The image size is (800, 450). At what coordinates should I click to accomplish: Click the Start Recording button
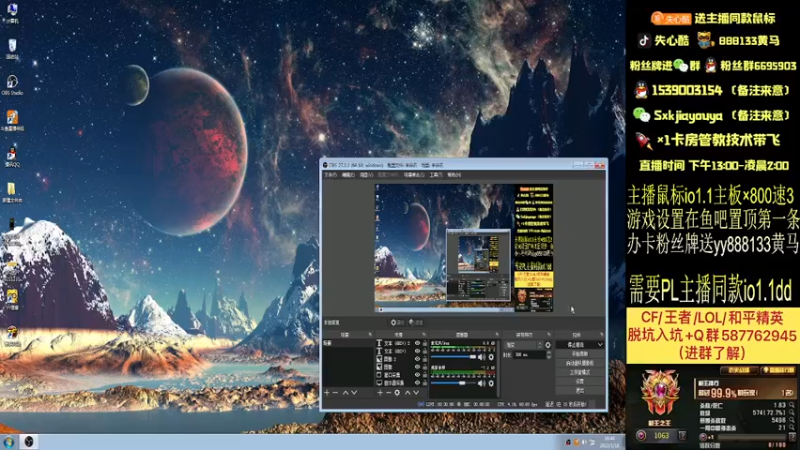(x=580, y=354)
